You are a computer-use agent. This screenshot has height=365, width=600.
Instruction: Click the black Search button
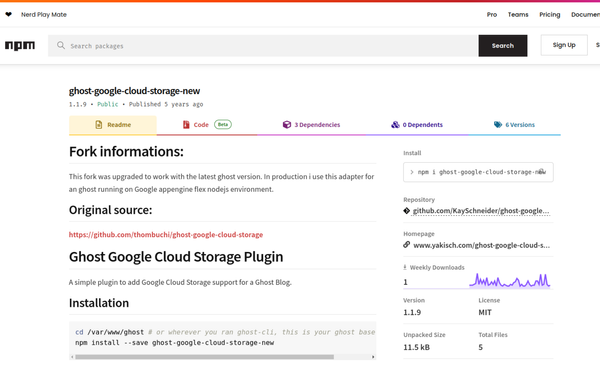pos(503,46)
